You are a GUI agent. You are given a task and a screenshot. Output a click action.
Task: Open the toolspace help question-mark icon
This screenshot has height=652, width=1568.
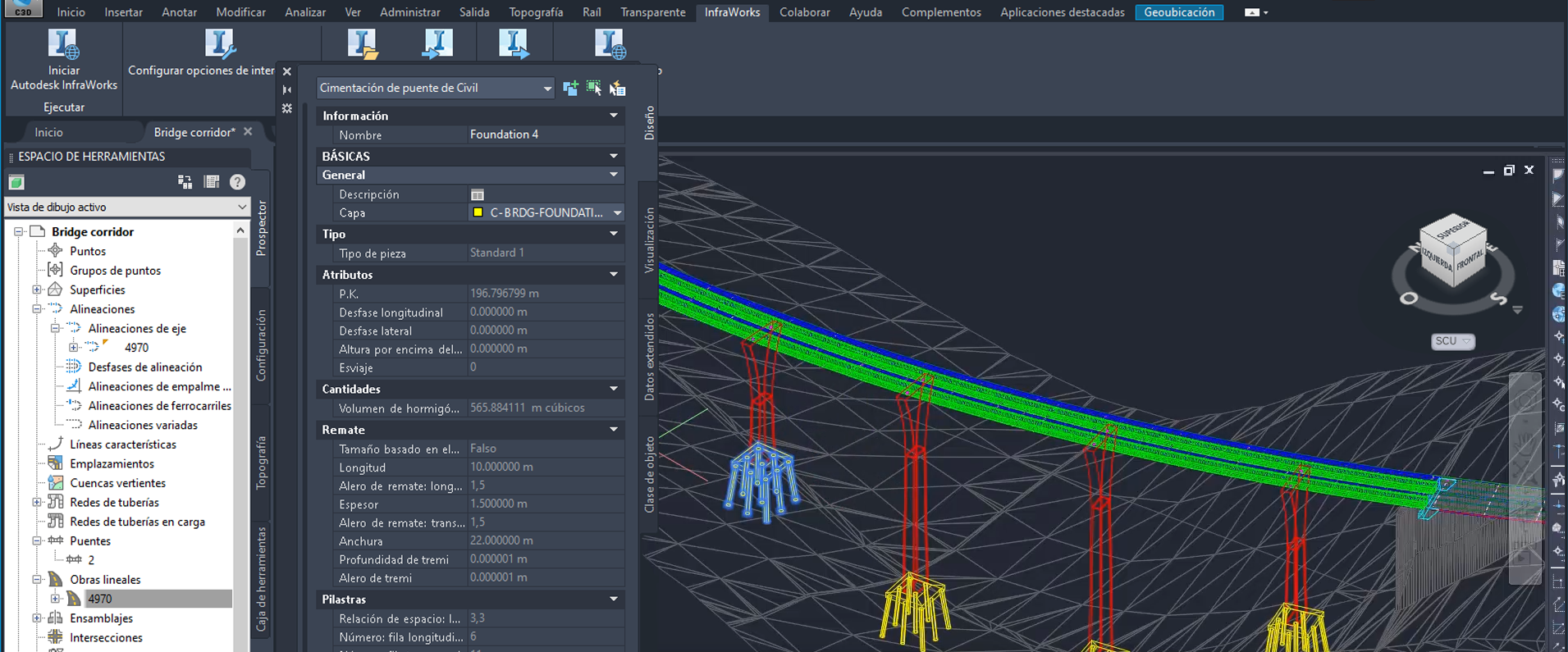237,182
